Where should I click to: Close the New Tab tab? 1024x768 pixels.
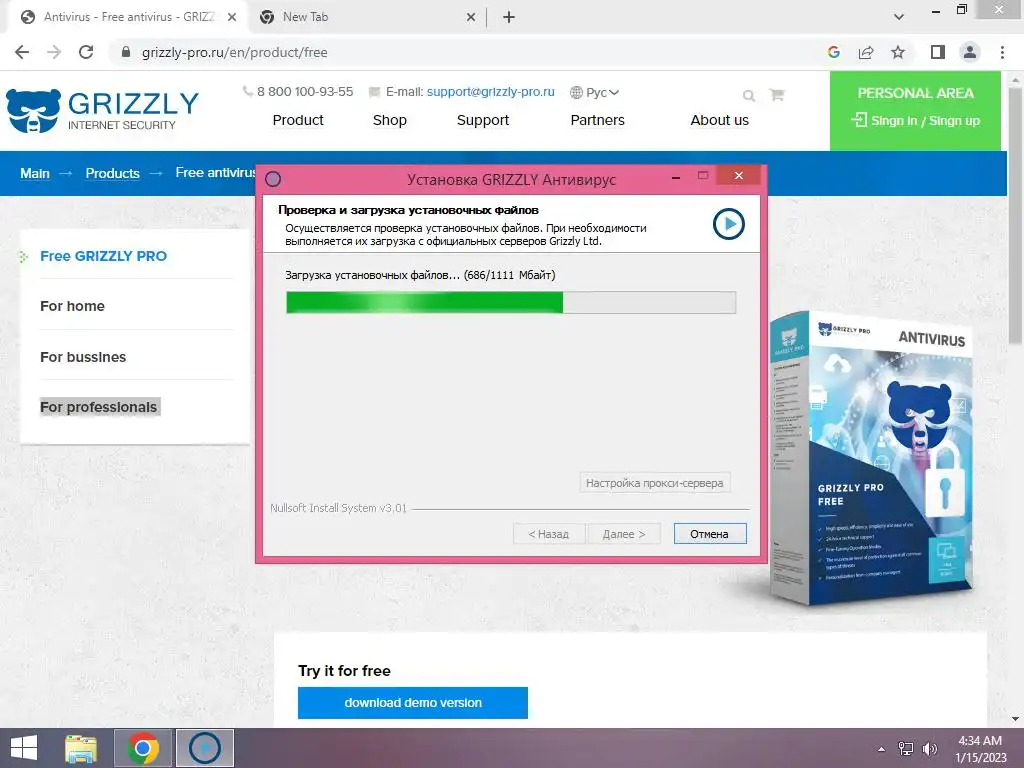pos(471,17)
